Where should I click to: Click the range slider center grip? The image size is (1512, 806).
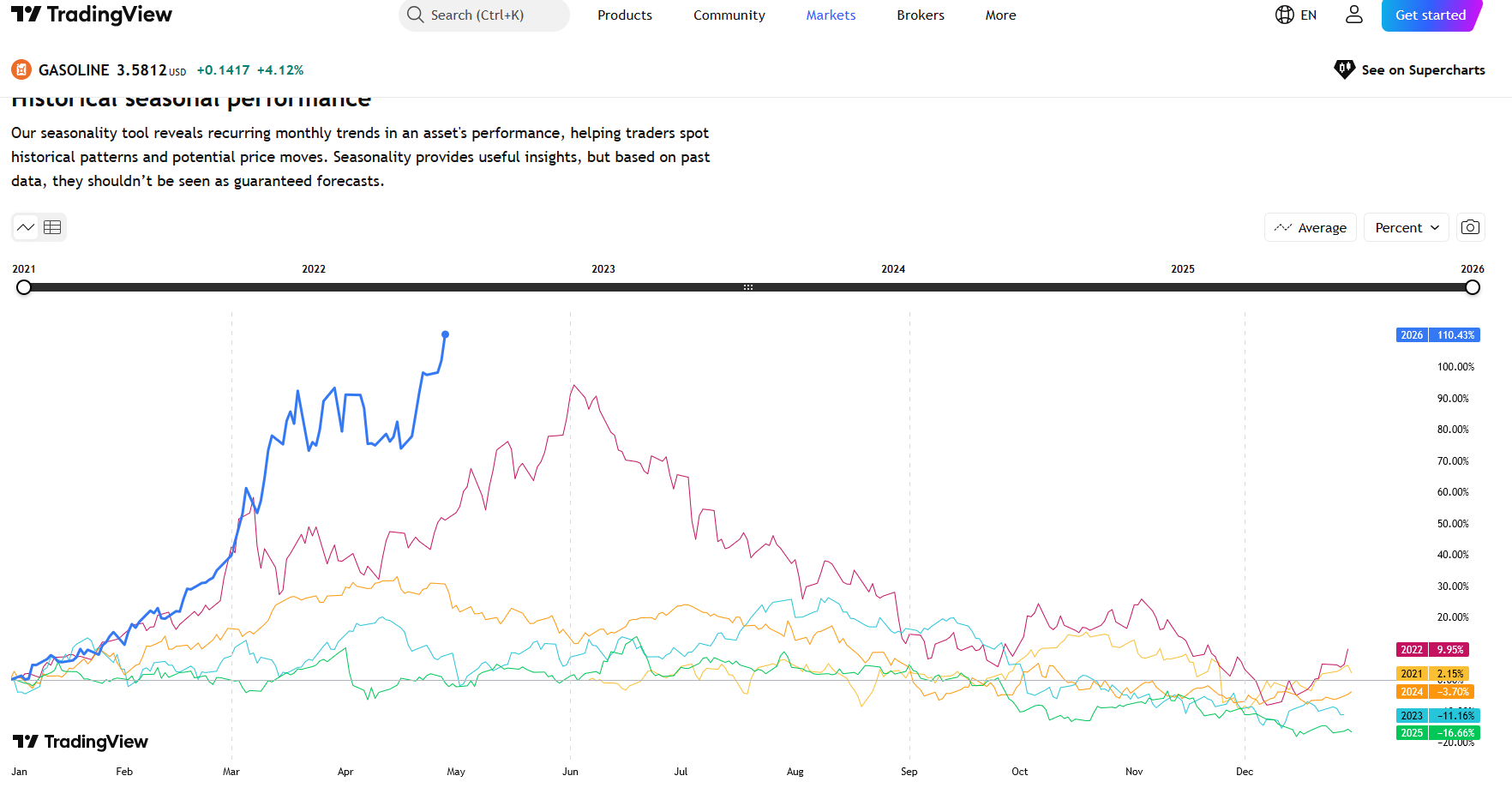(748, 287)
